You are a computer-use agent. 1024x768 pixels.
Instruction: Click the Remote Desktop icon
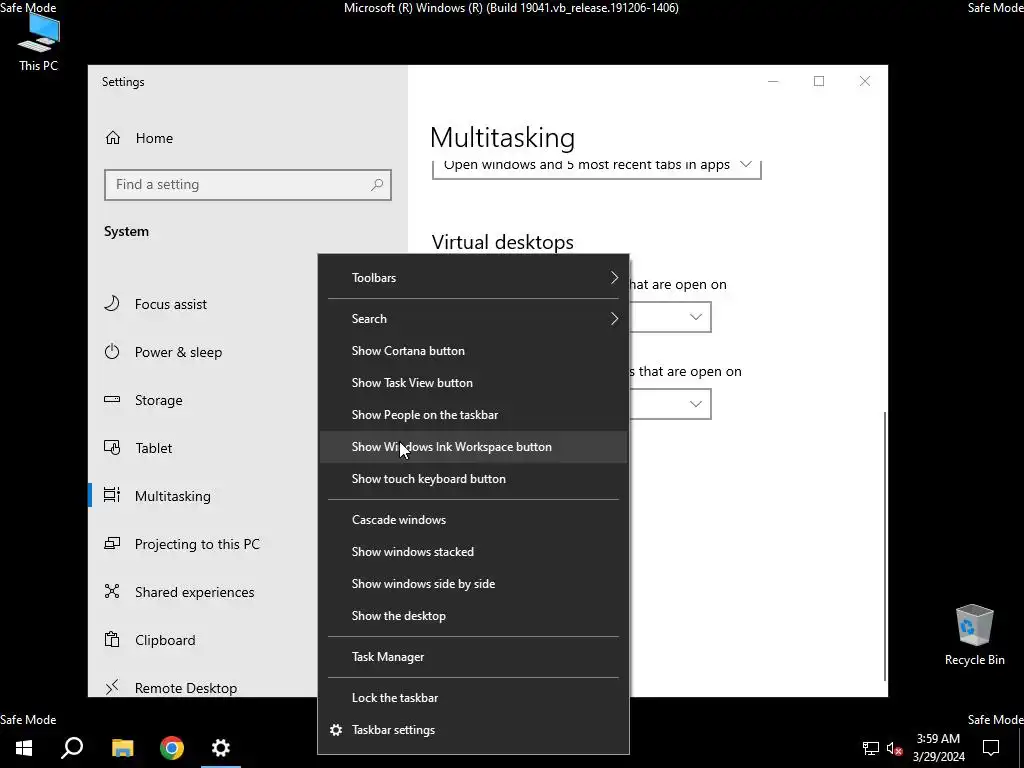pos(112,686)
